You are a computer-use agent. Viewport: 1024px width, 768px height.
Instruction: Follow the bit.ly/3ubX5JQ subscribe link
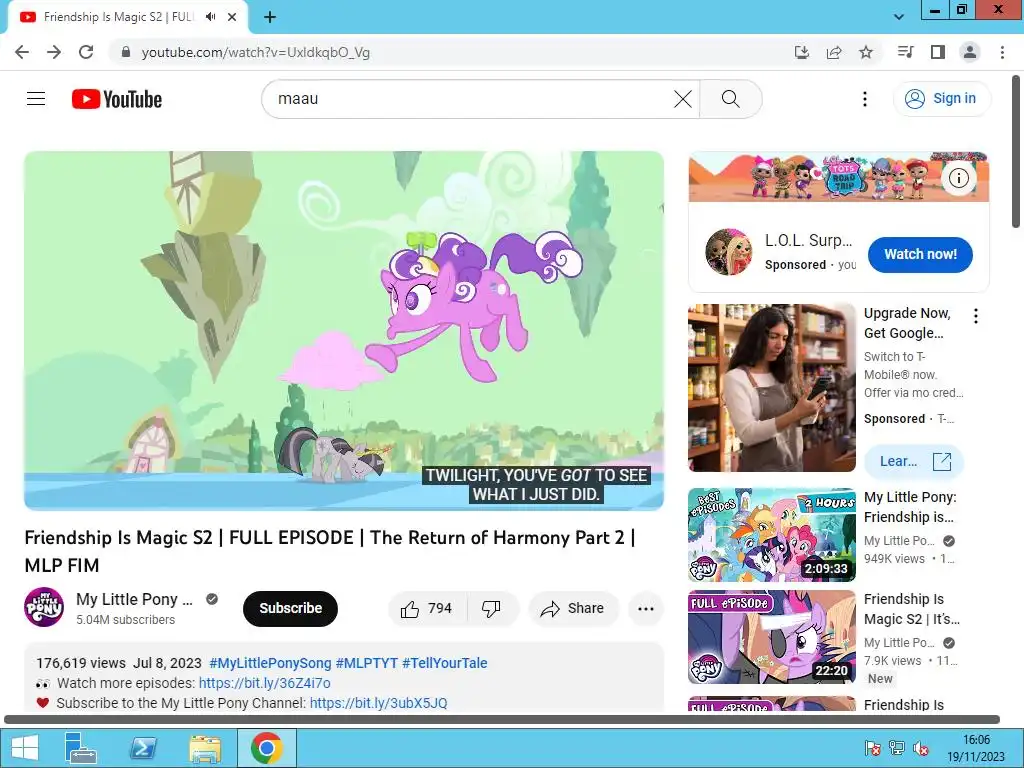pyautogui.click(x=378, y=703)
